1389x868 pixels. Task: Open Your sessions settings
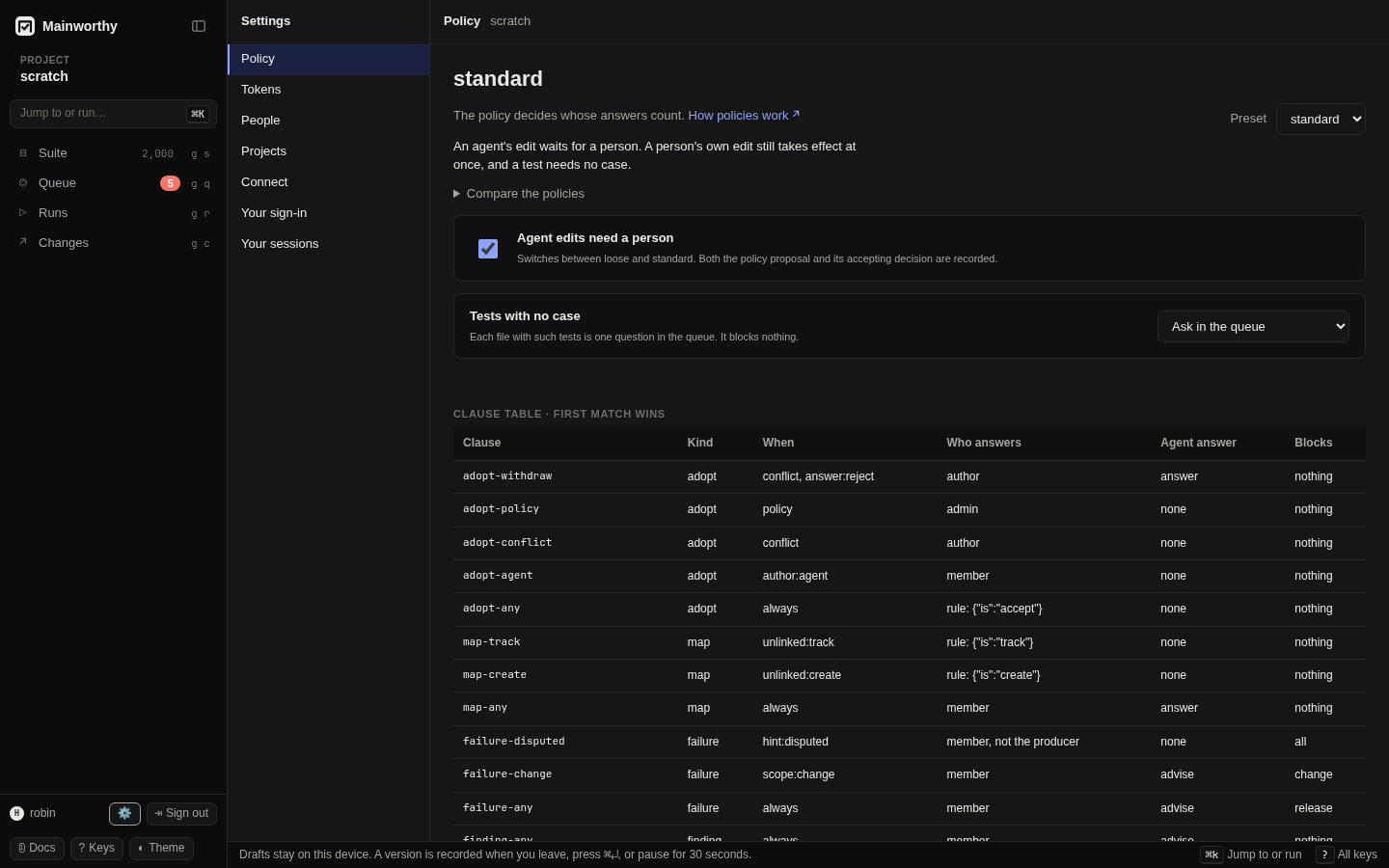click(x=329, y=244)
